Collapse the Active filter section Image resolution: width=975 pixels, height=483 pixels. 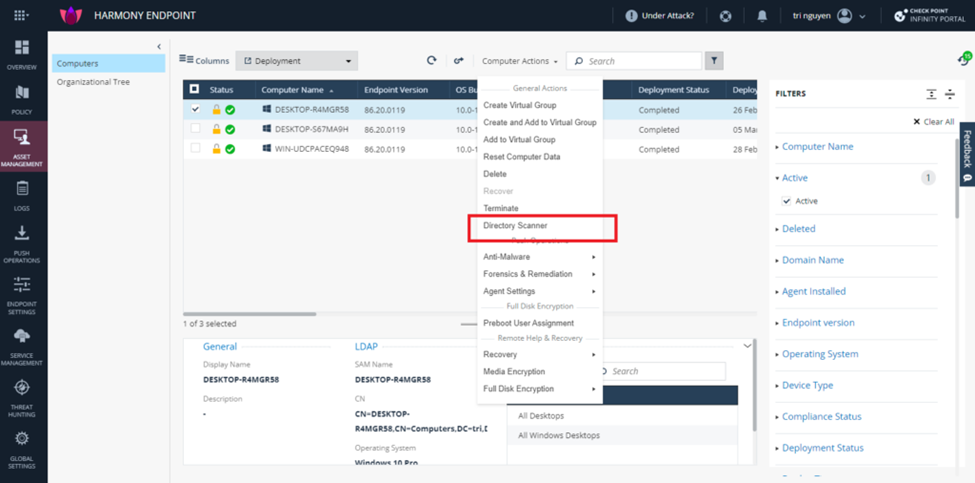pyautogui.click(x=794, y=178)
